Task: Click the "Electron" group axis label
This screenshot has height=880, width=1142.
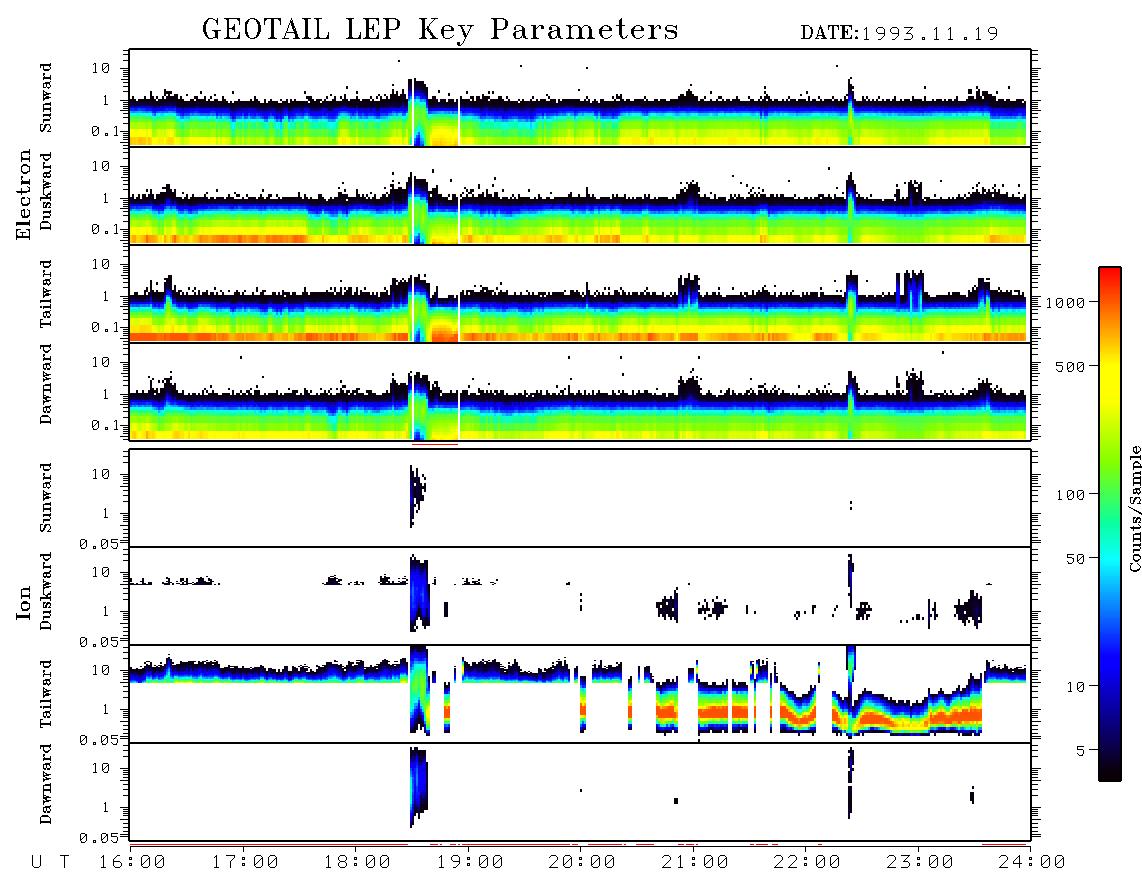Action: pyautogui.click(x=24, y=194)
